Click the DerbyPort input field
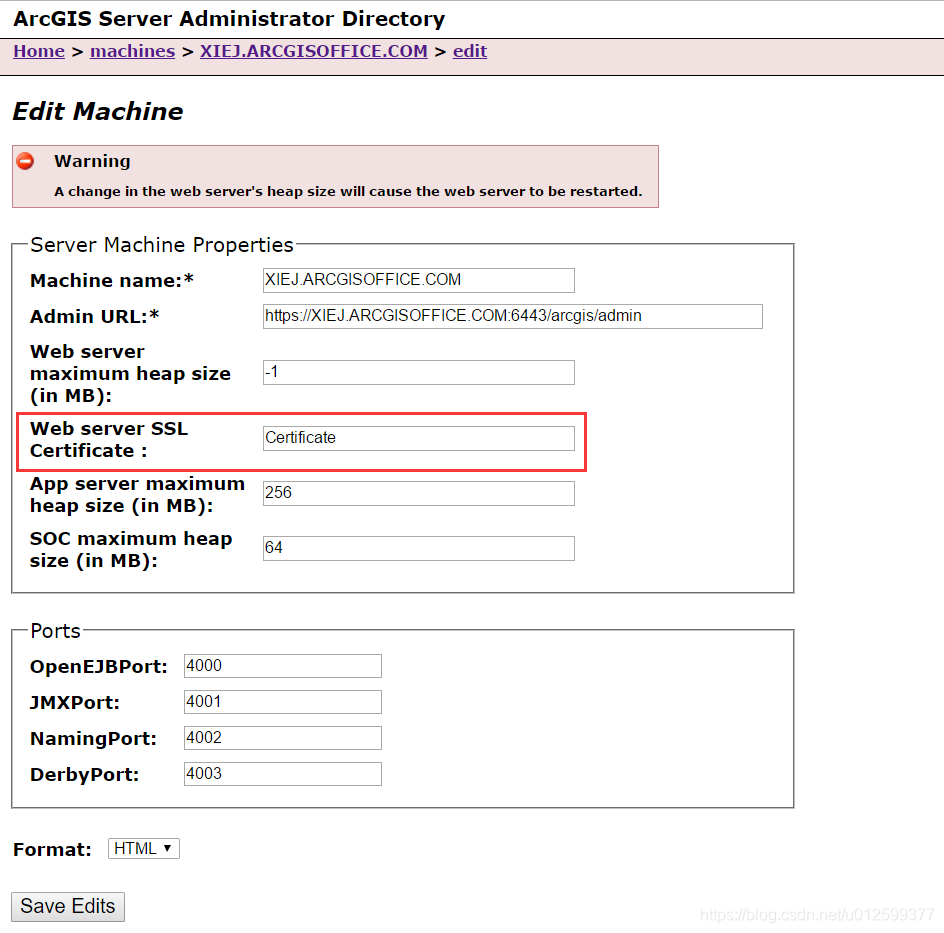 point(282,774)
